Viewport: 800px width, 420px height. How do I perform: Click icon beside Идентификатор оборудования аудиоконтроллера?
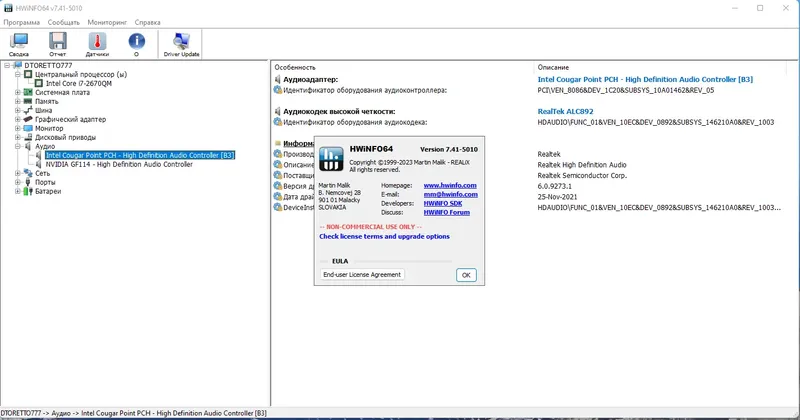click(x=278, y=90)
